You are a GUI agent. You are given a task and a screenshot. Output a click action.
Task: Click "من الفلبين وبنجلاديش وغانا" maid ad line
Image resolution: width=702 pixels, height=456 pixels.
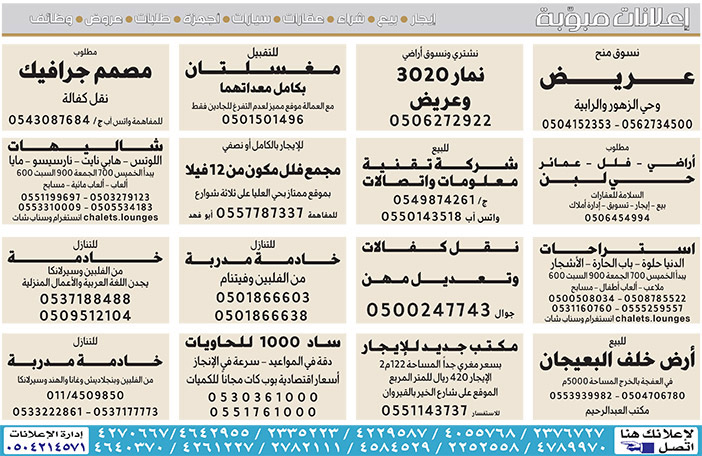85,380
